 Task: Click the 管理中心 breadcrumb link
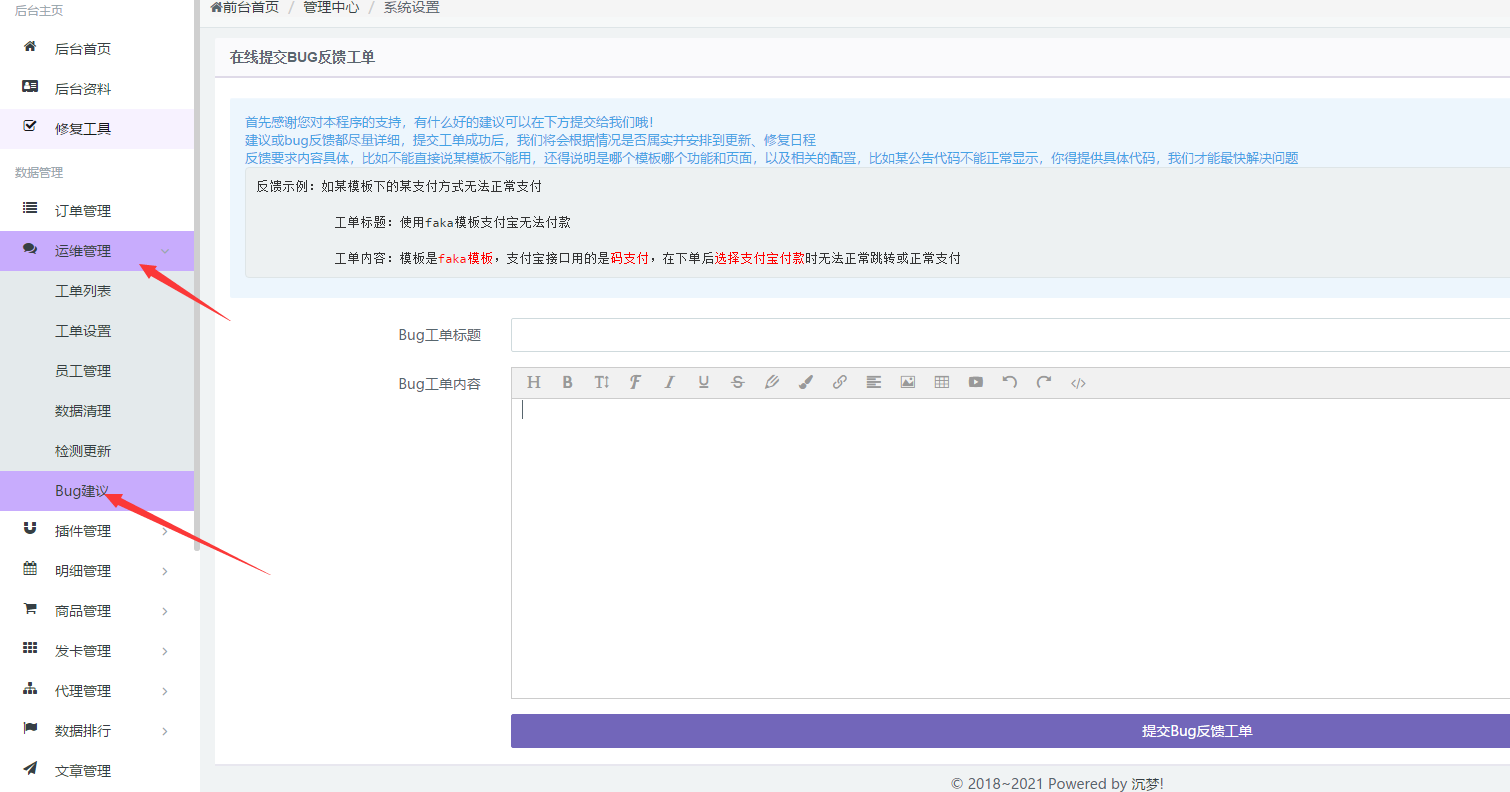coord(331,7)
